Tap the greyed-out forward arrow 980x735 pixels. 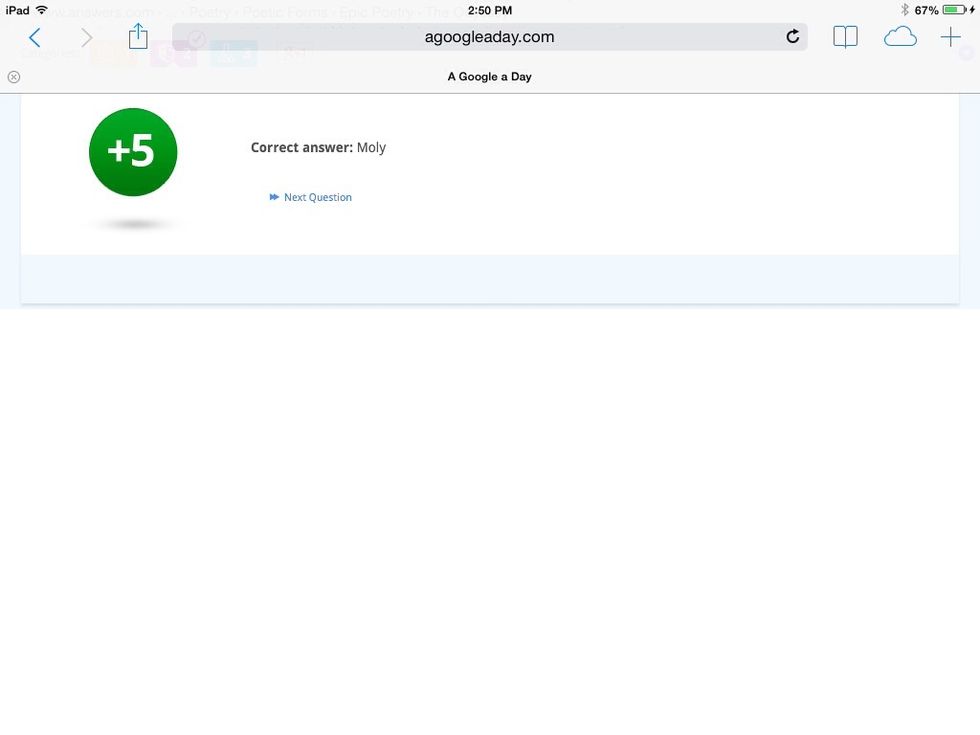point(86,38)
